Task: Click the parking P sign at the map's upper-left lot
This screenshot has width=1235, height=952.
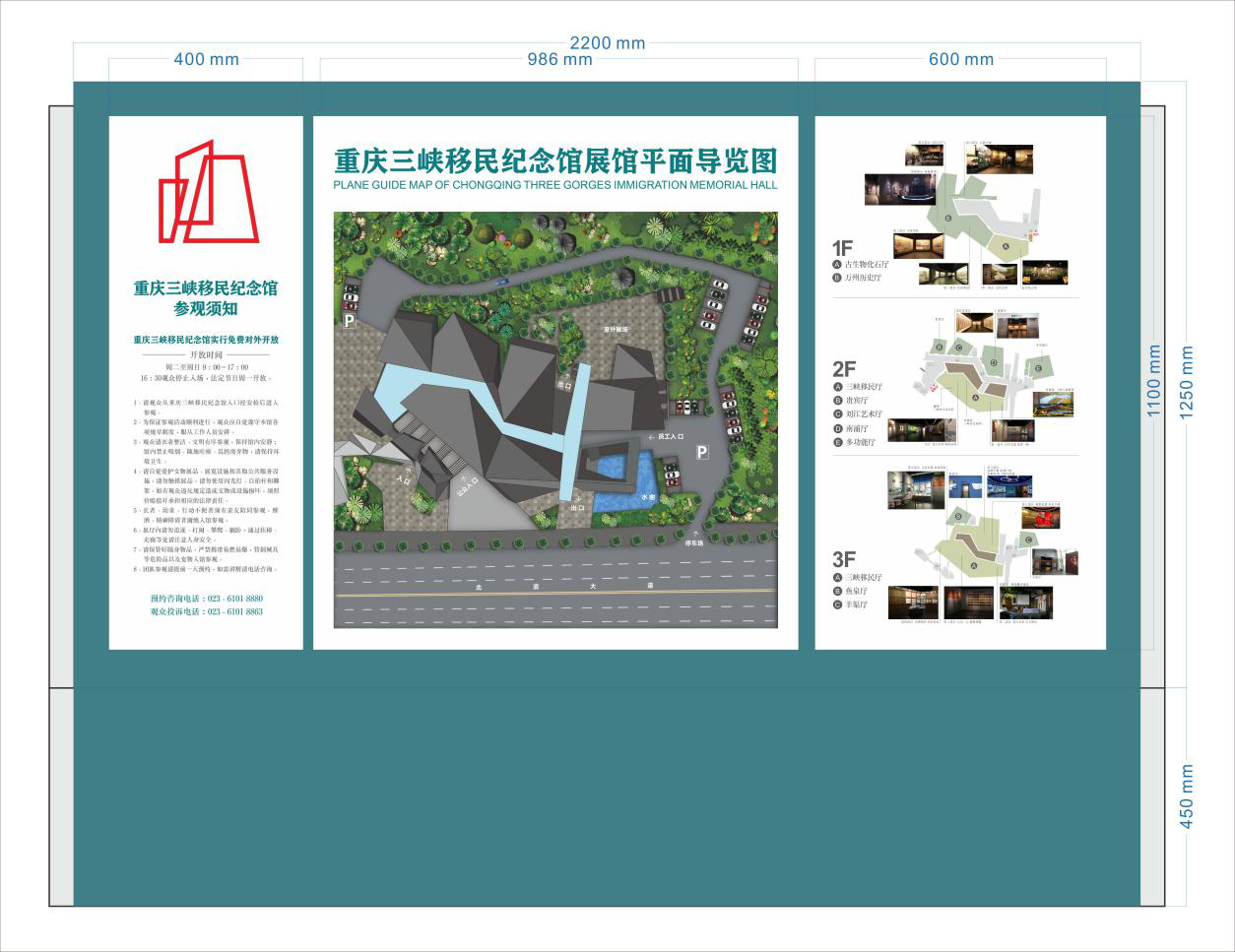Action: point(349,320)
